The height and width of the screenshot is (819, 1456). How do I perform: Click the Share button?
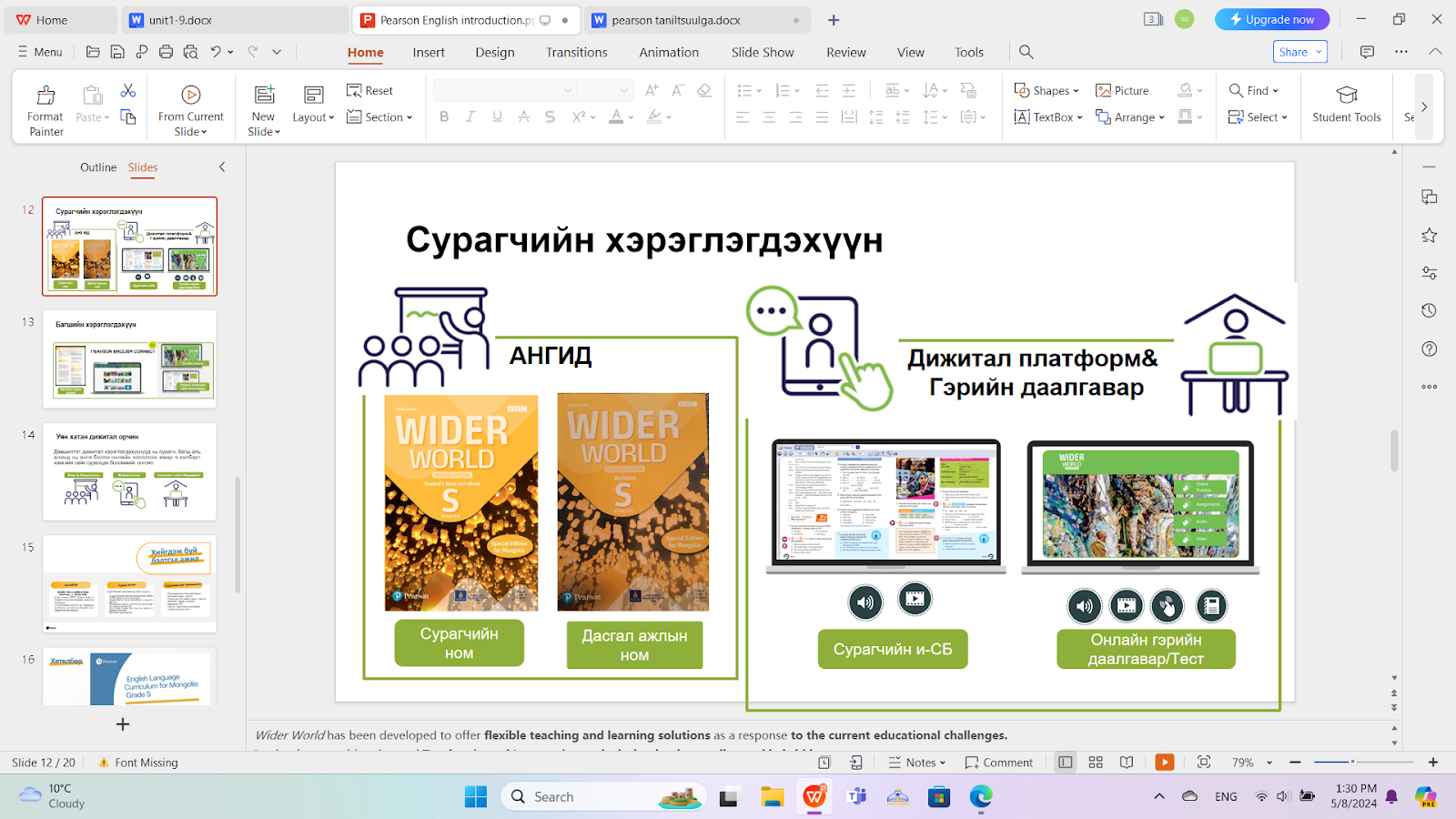pos(1299,52)
